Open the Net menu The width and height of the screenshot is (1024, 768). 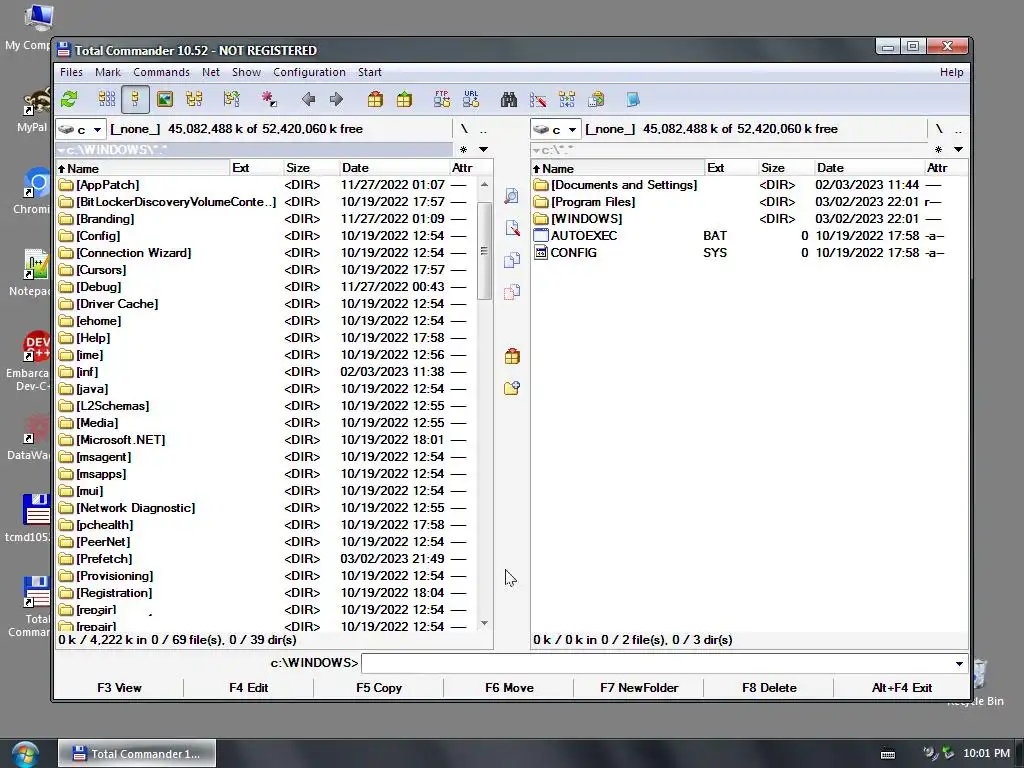coord(211,72)
